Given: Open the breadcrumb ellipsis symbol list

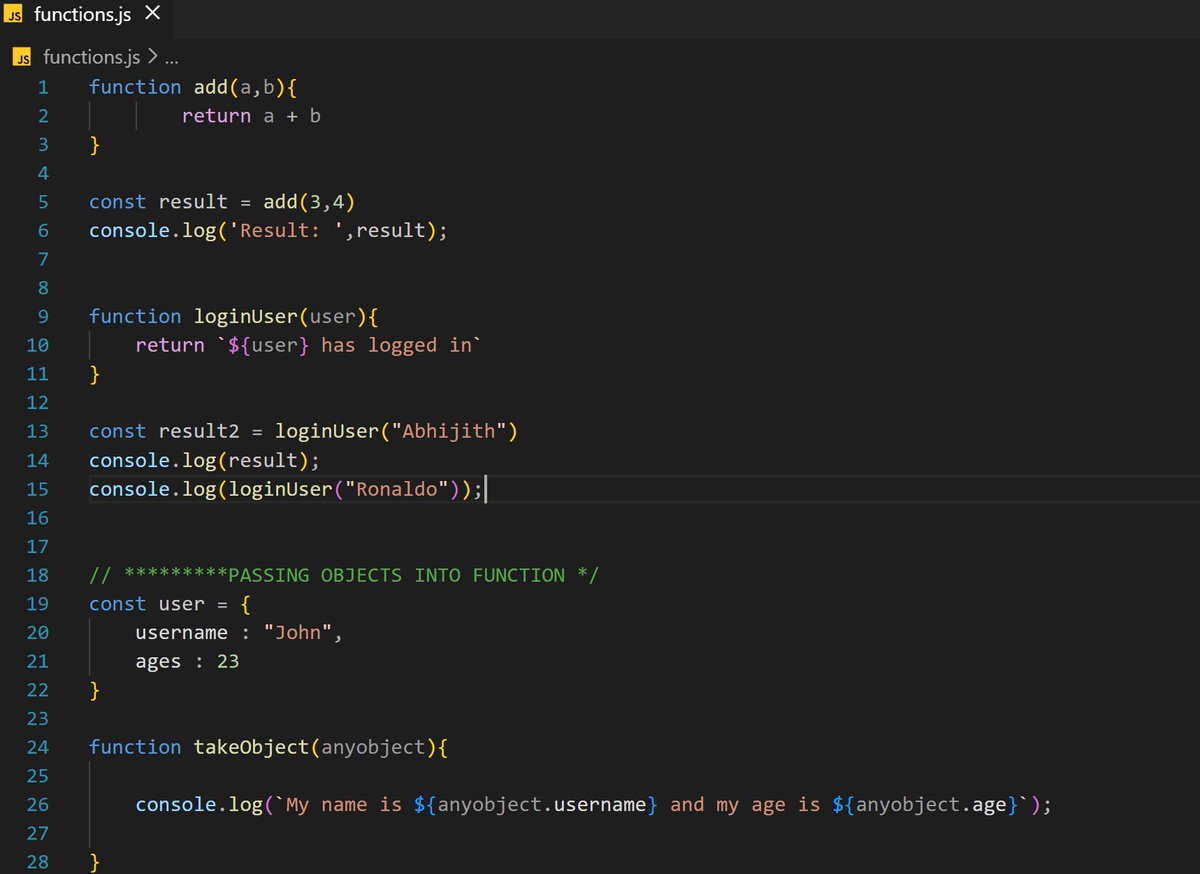Looking at the screenshot, I should (x=170, y=58).
